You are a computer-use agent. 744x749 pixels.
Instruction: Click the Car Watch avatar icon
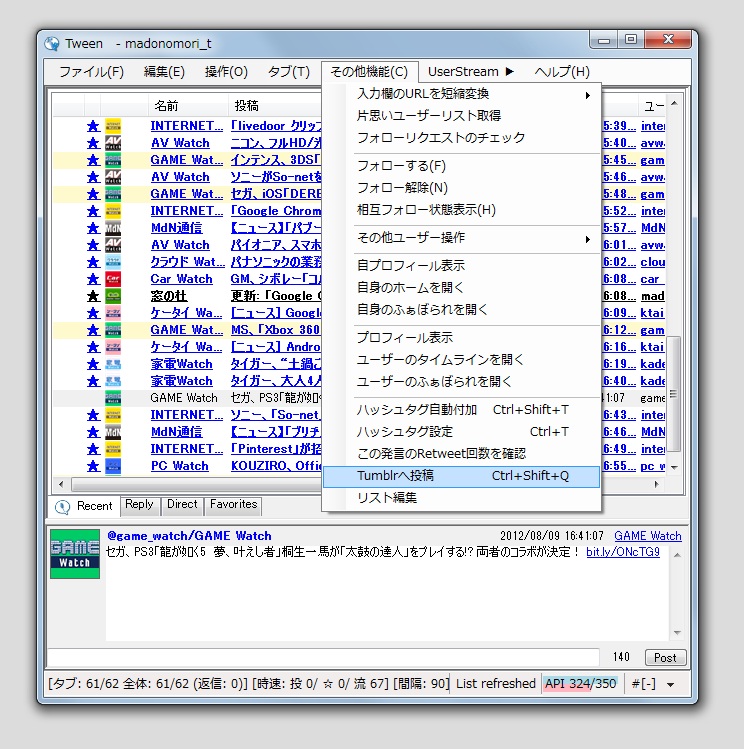[113, 279]
